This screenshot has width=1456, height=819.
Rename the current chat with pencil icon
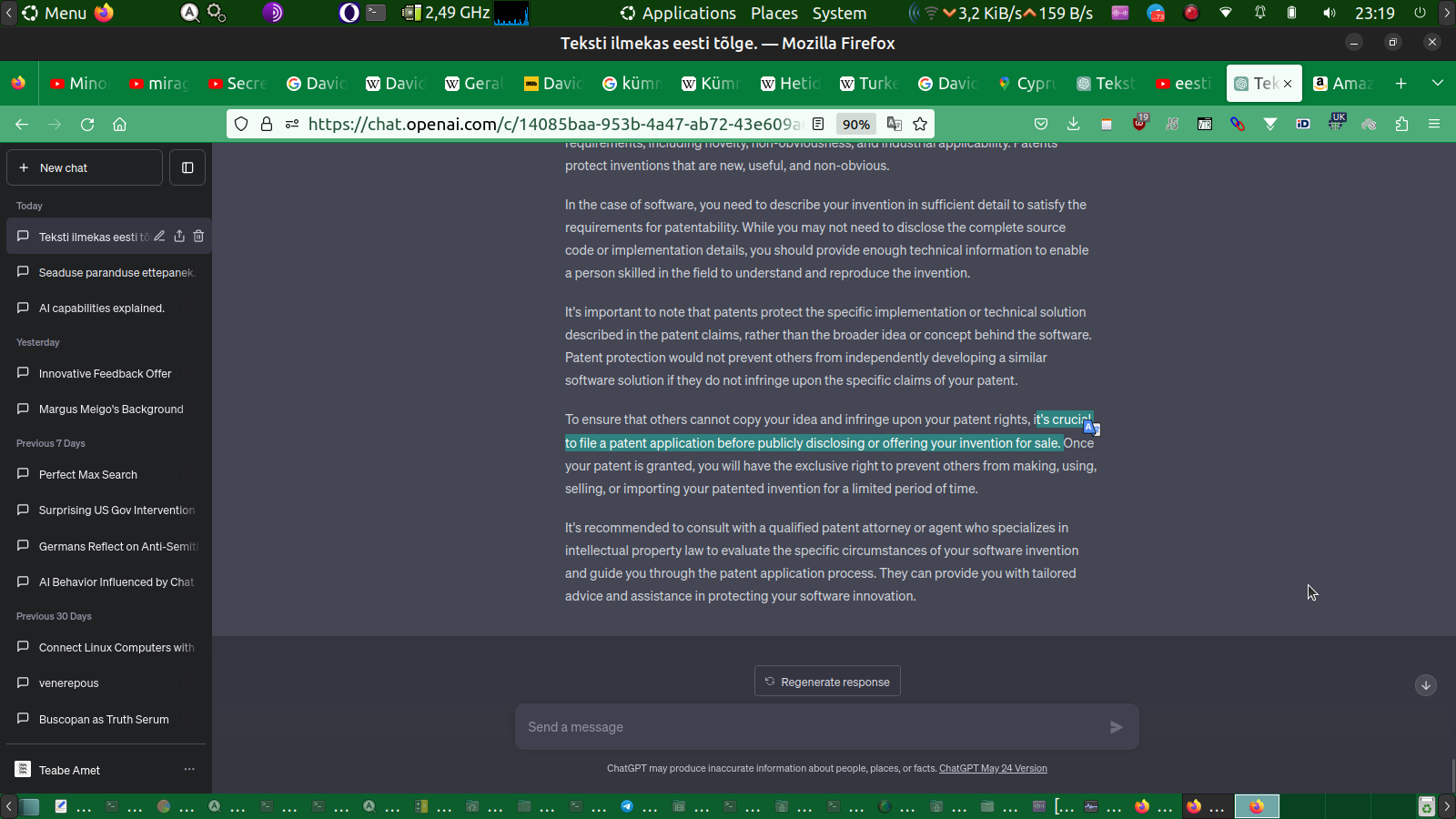(159, 237)
